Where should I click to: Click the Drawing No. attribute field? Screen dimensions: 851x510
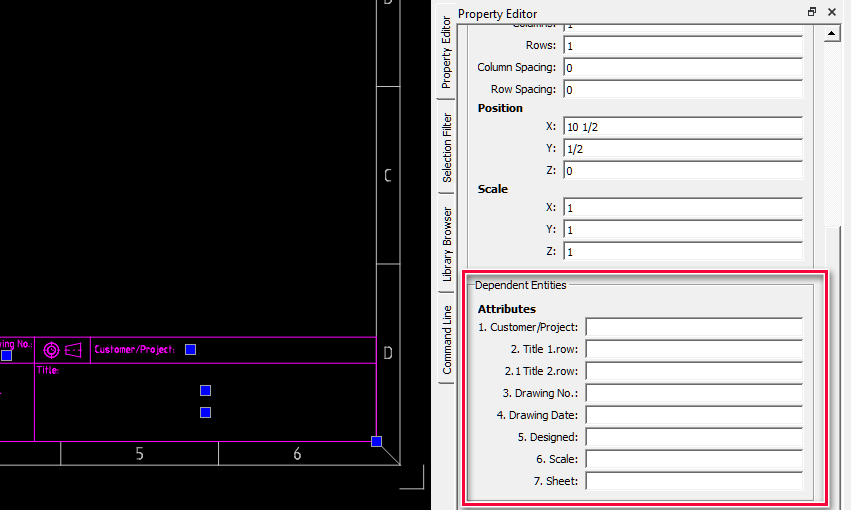pyautogui.click(x=694, y=393)
